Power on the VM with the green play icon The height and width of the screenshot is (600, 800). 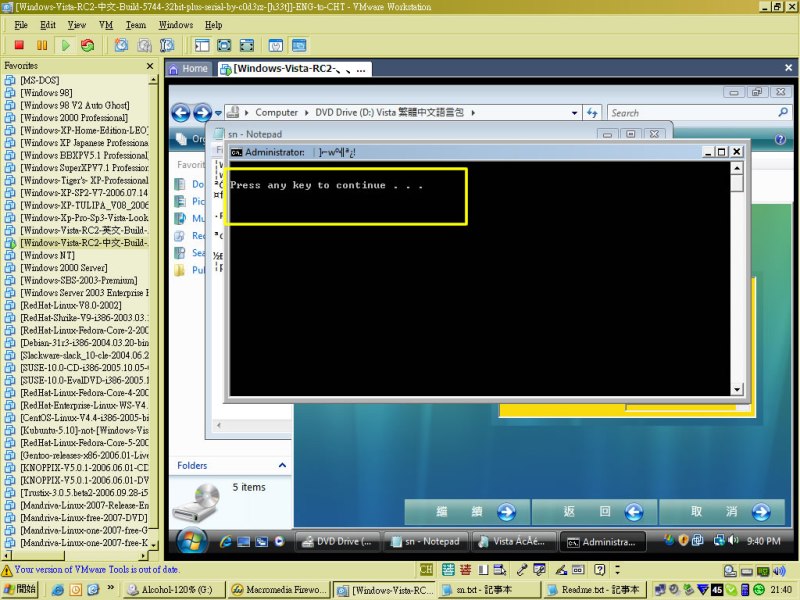(x=65, y=45)
